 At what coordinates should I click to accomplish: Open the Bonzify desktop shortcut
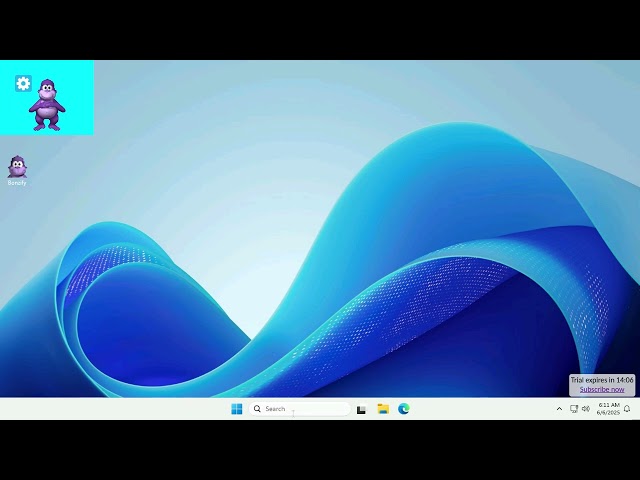(17, 171)
